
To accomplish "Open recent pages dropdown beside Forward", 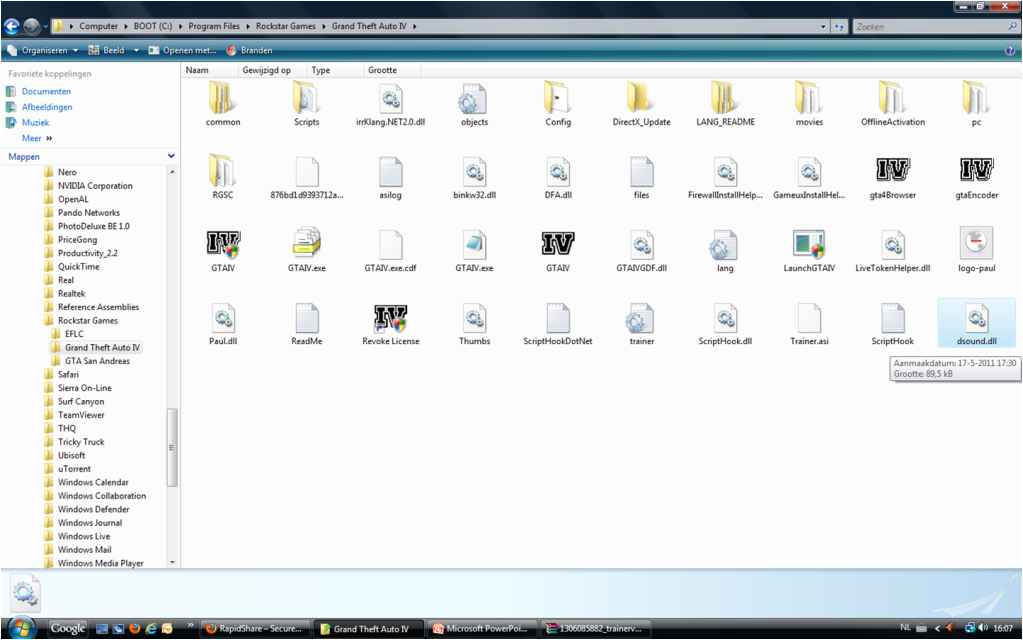I will point(46,27).
